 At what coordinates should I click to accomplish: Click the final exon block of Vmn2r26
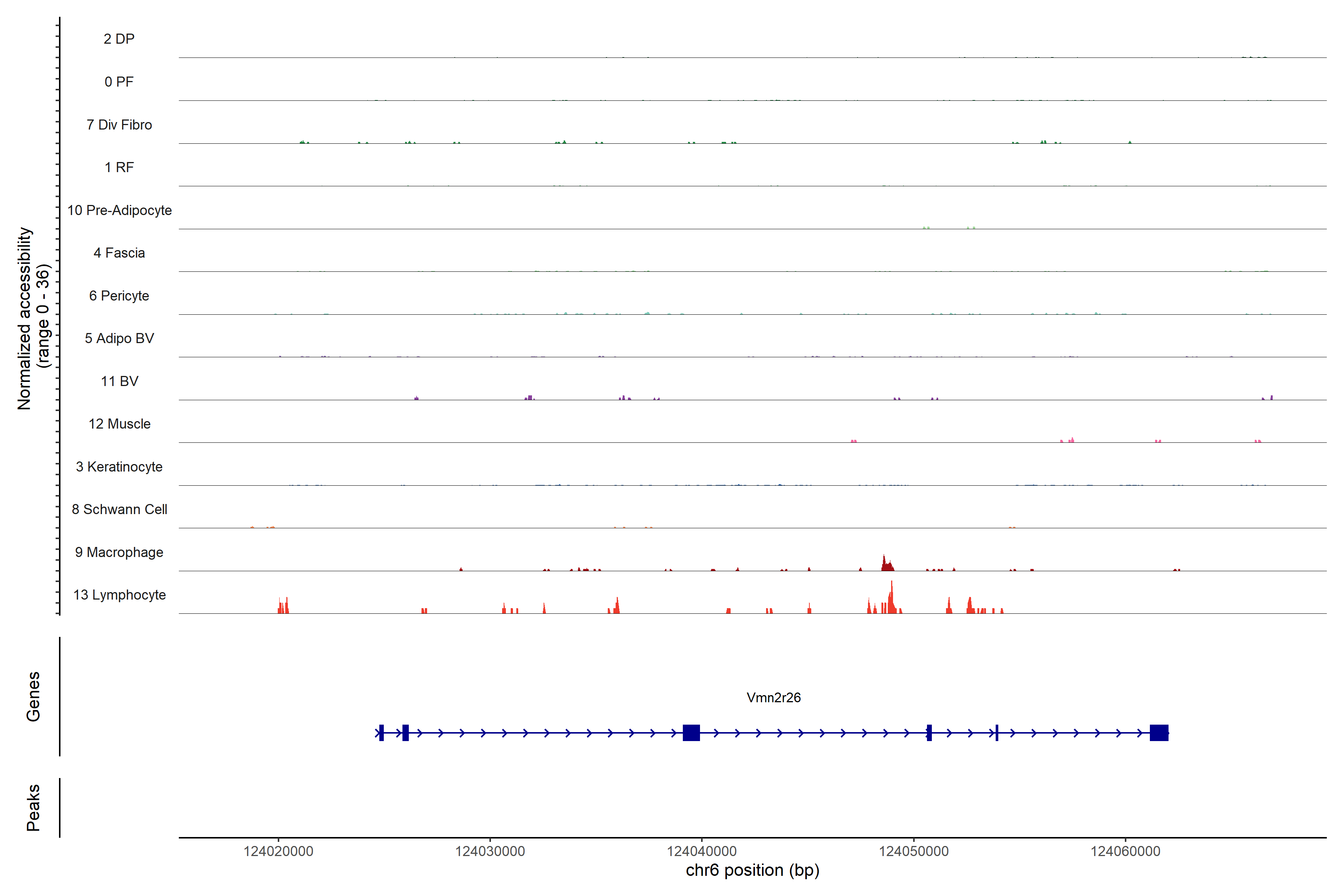coord(1159,732)
